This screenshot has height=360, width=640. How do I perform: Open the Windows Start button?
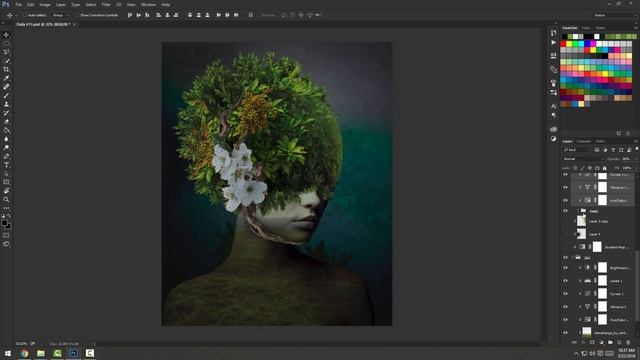tap(8, 353)
